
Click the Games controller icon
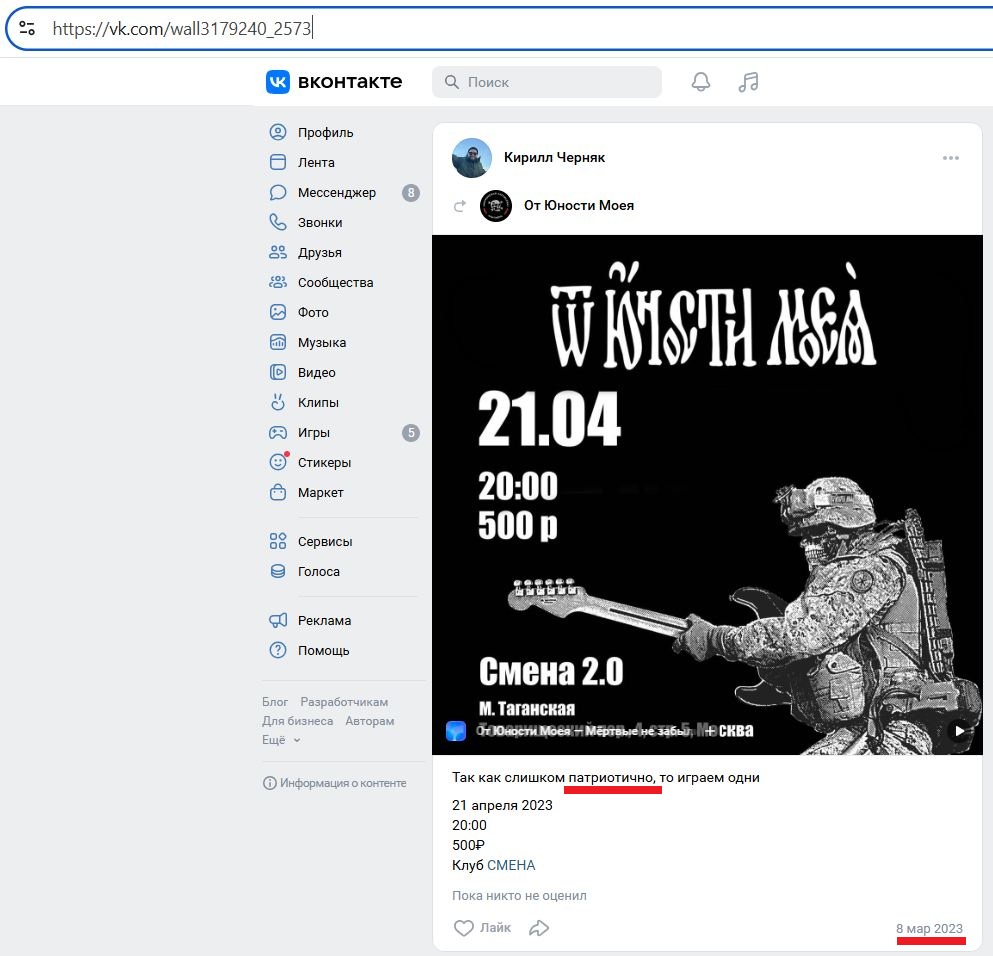tap(278, 433)
